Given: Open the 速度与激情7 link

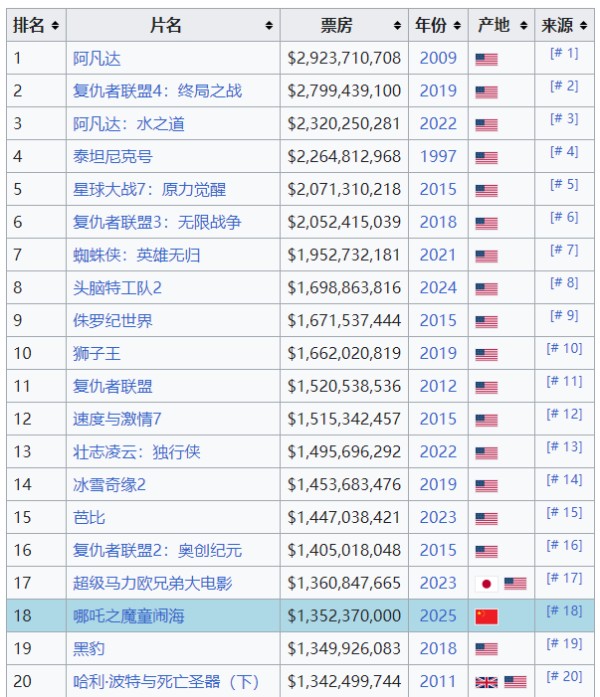Looking at the screenshot, I should coord(117,419).
